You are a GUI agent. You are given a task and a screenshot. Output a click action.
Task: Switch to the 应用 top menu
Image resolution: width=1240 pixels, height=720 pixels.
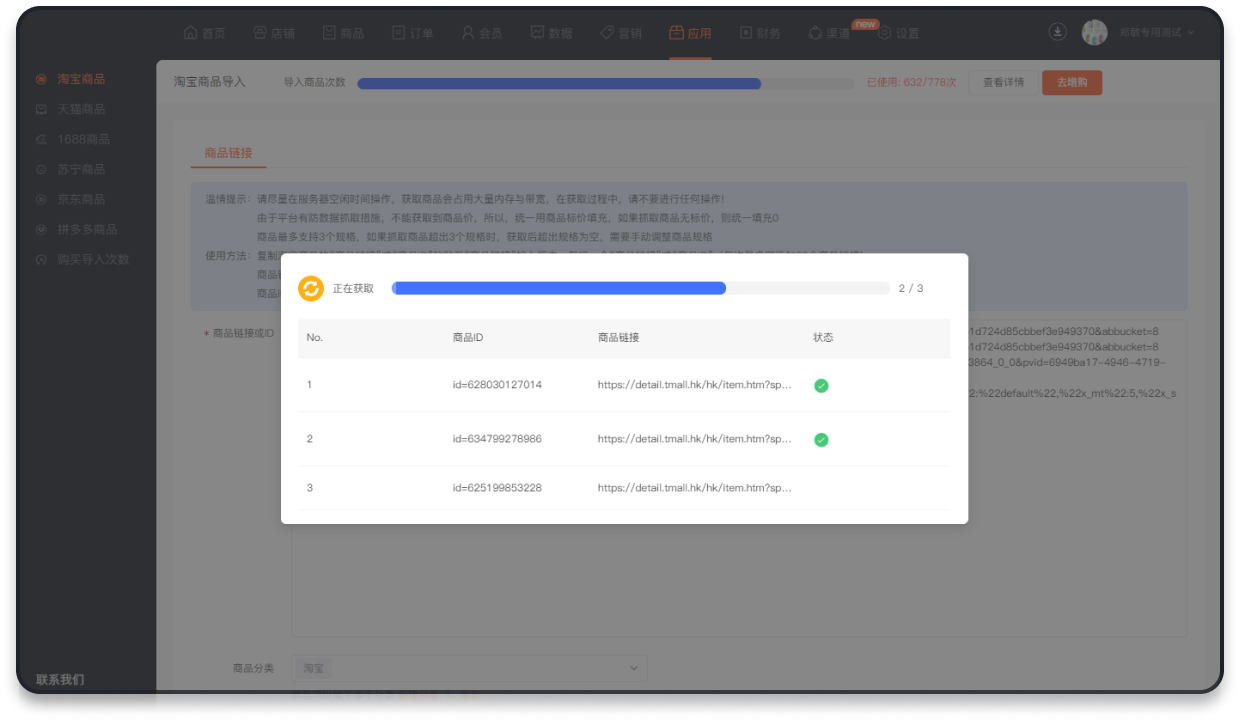point(690,33)
